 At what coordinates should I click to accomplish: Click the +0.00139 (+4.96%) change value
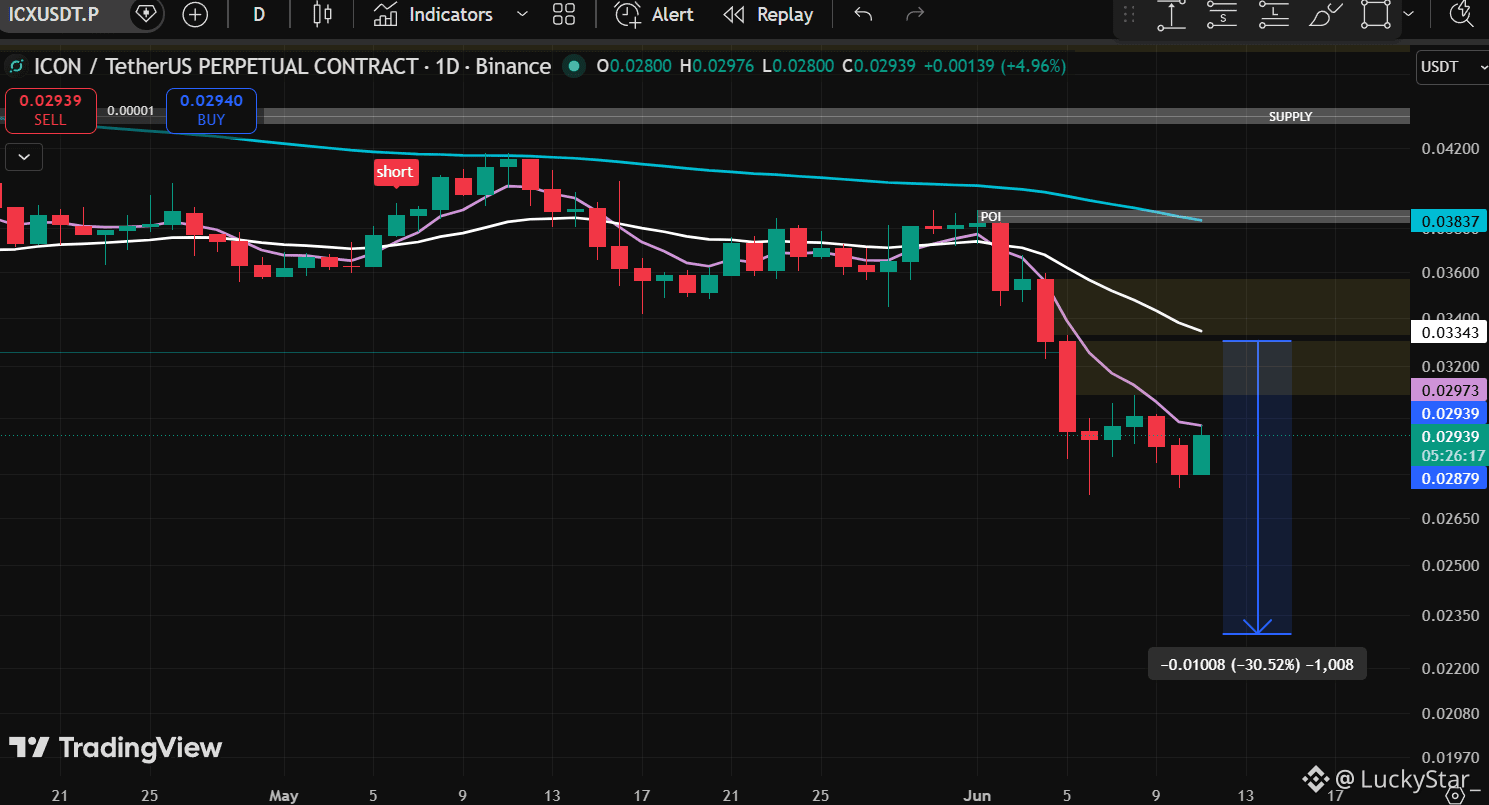(x=995, y=67)
